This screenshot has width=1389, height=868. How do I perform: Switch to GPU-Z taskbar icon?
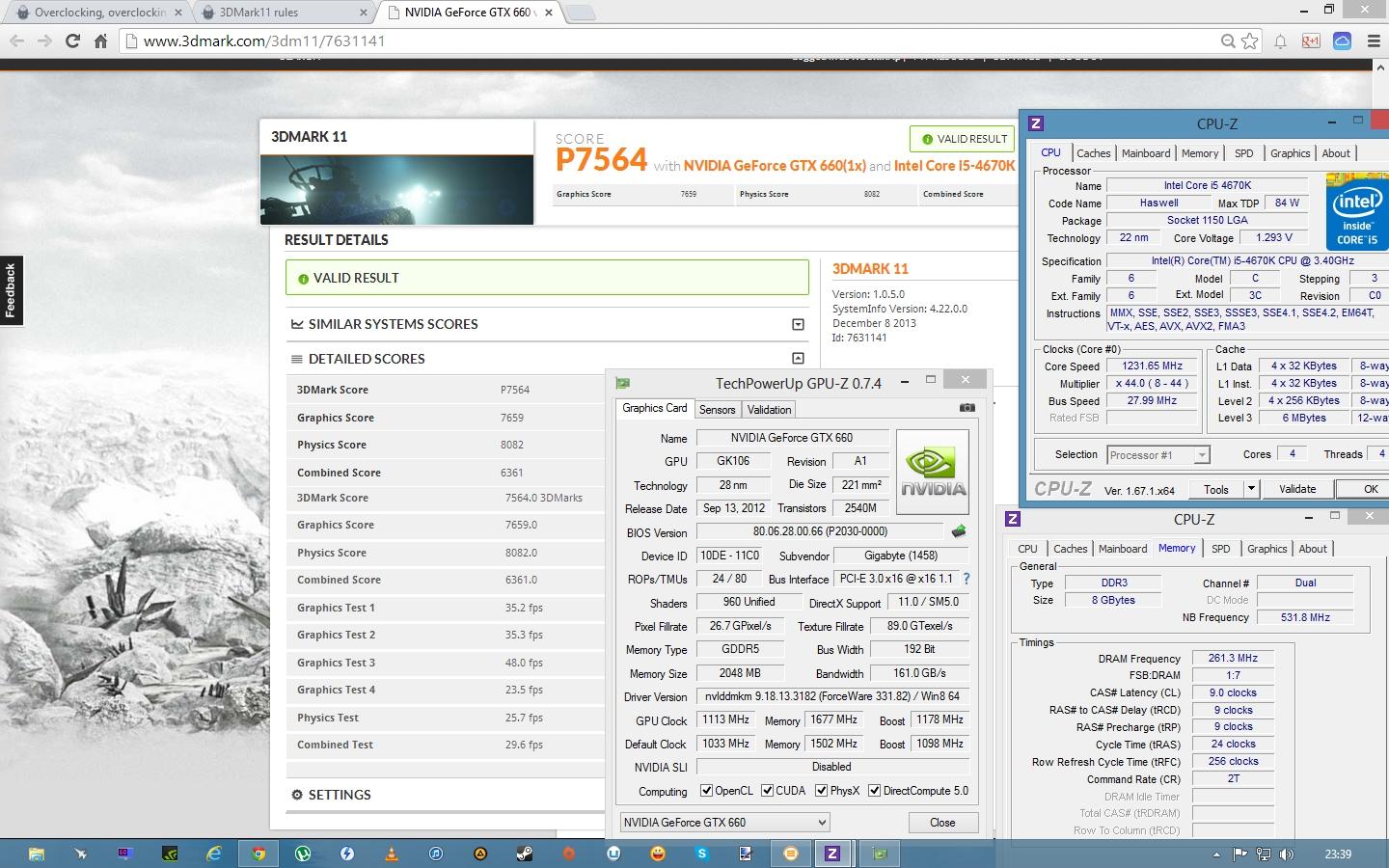click(x=880, y=854)
